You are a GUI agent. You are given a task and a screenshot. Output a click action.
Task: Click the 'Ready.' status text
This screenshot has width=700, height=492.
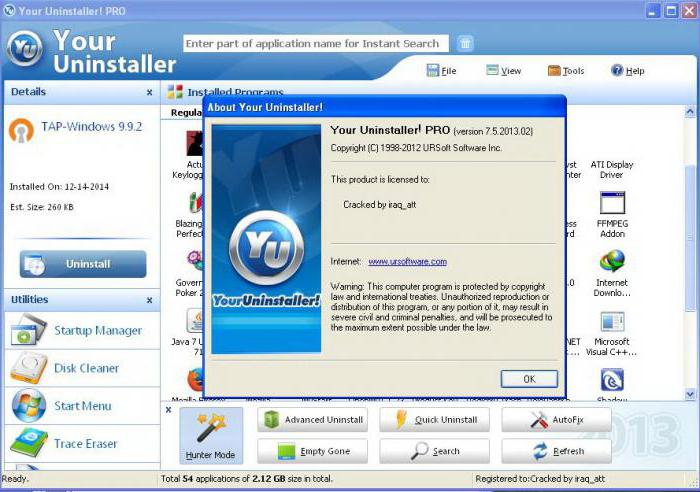click(x=15, y=479)
